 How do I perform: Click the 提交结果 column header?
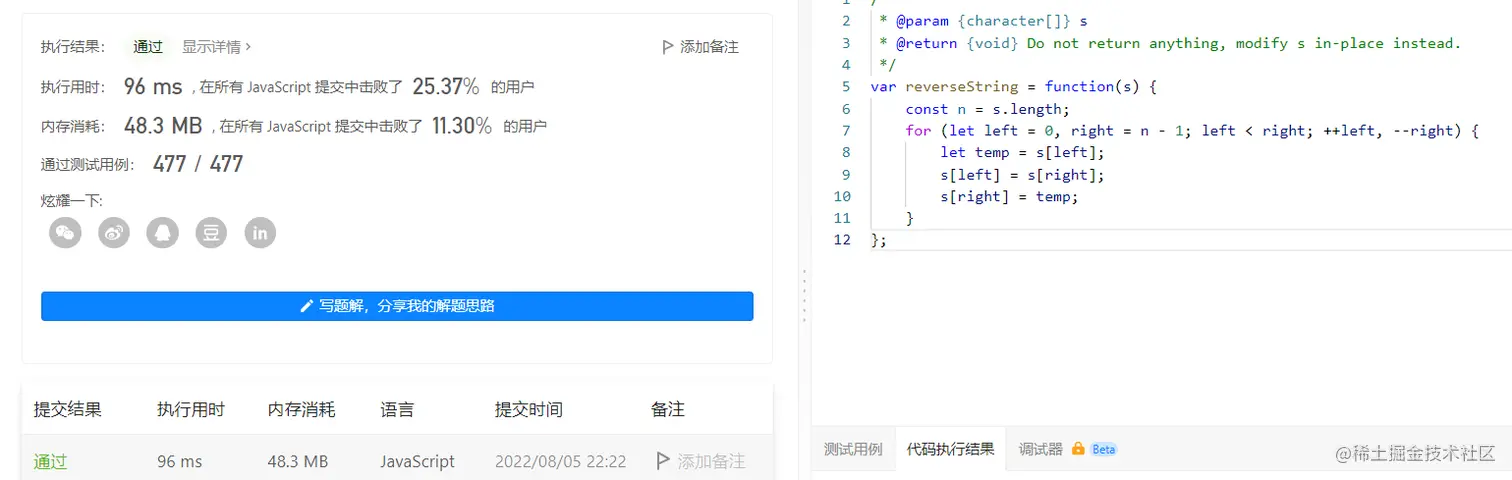point(67,409)
